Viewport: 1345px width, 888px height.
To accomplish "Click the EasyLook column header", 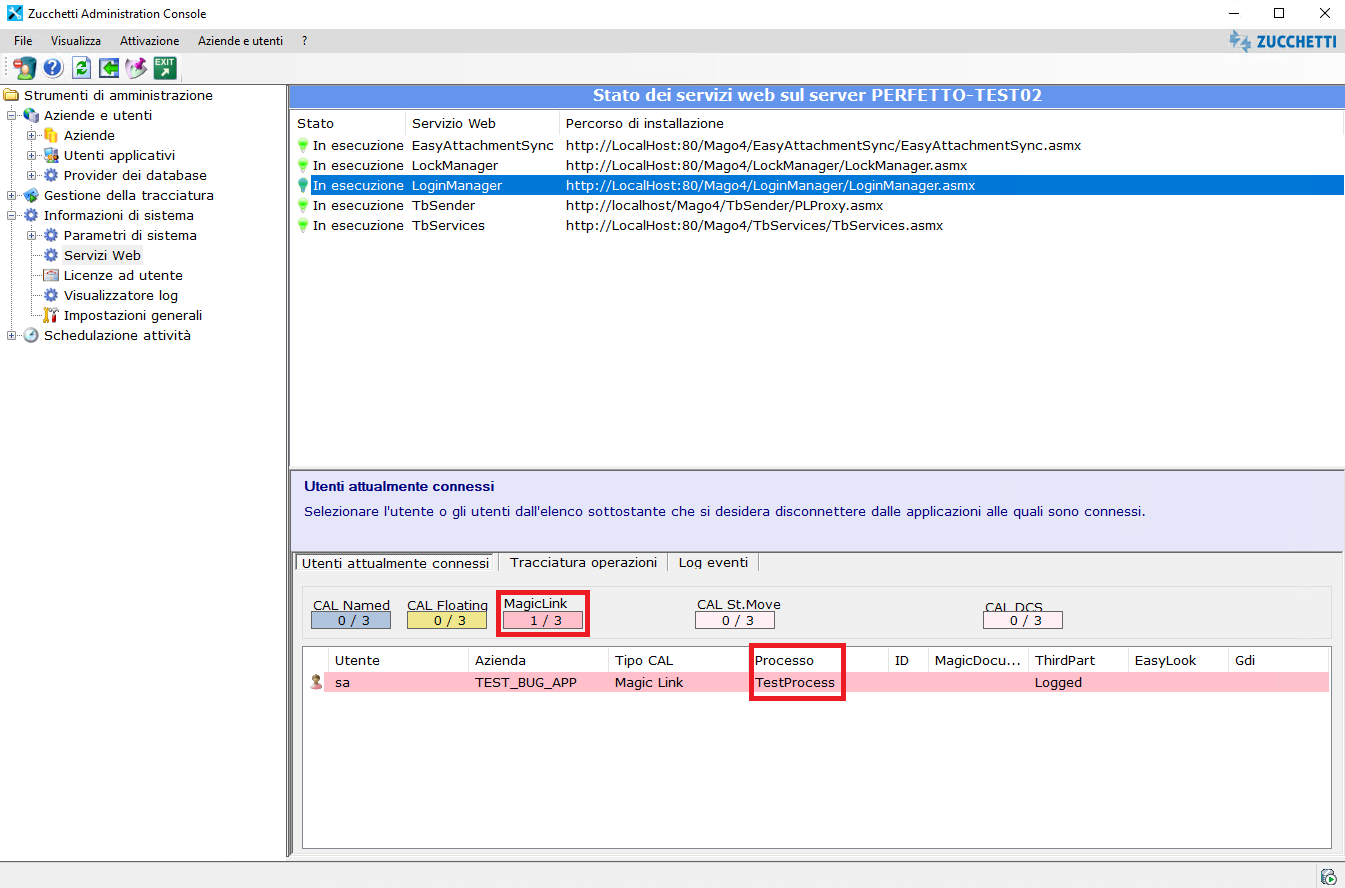I will [x=1179, y=660].
